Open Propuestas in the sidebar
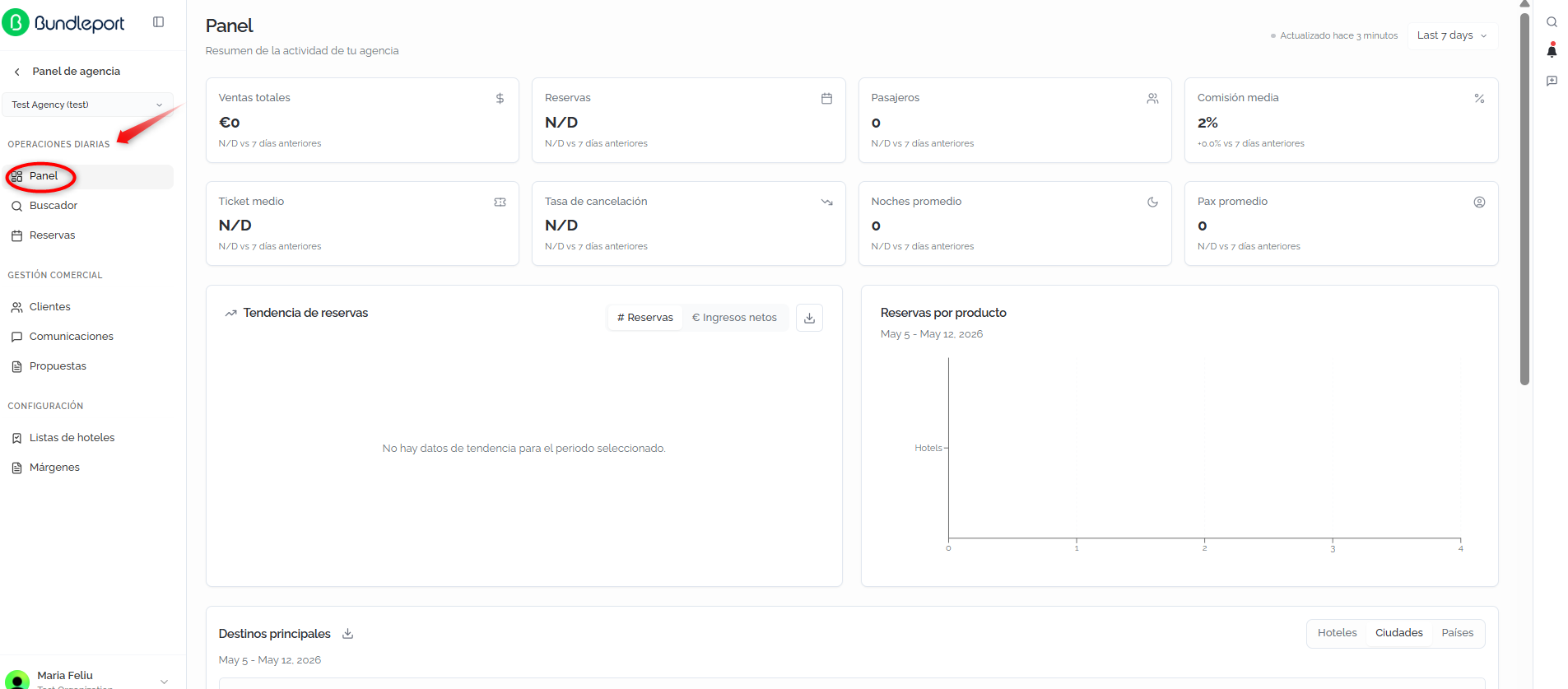 pos(89,366)
